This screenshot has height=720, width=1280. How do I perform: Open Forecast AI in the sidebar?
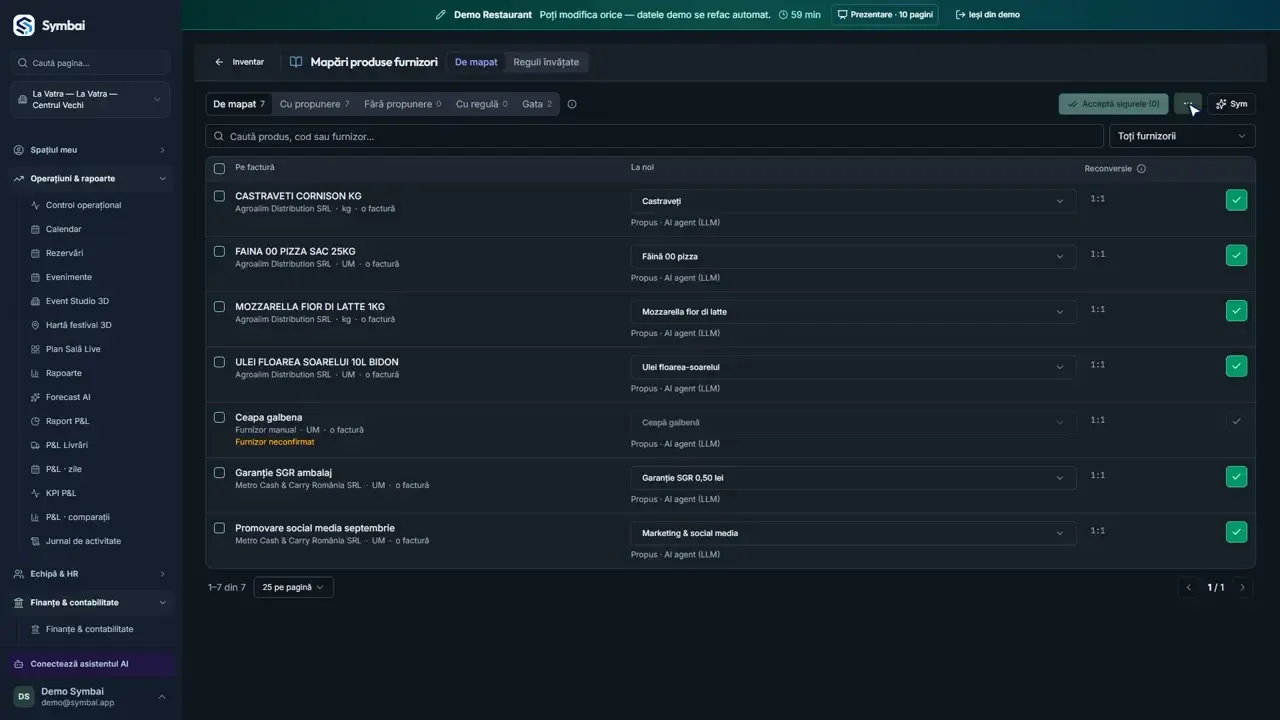(68, 397)
